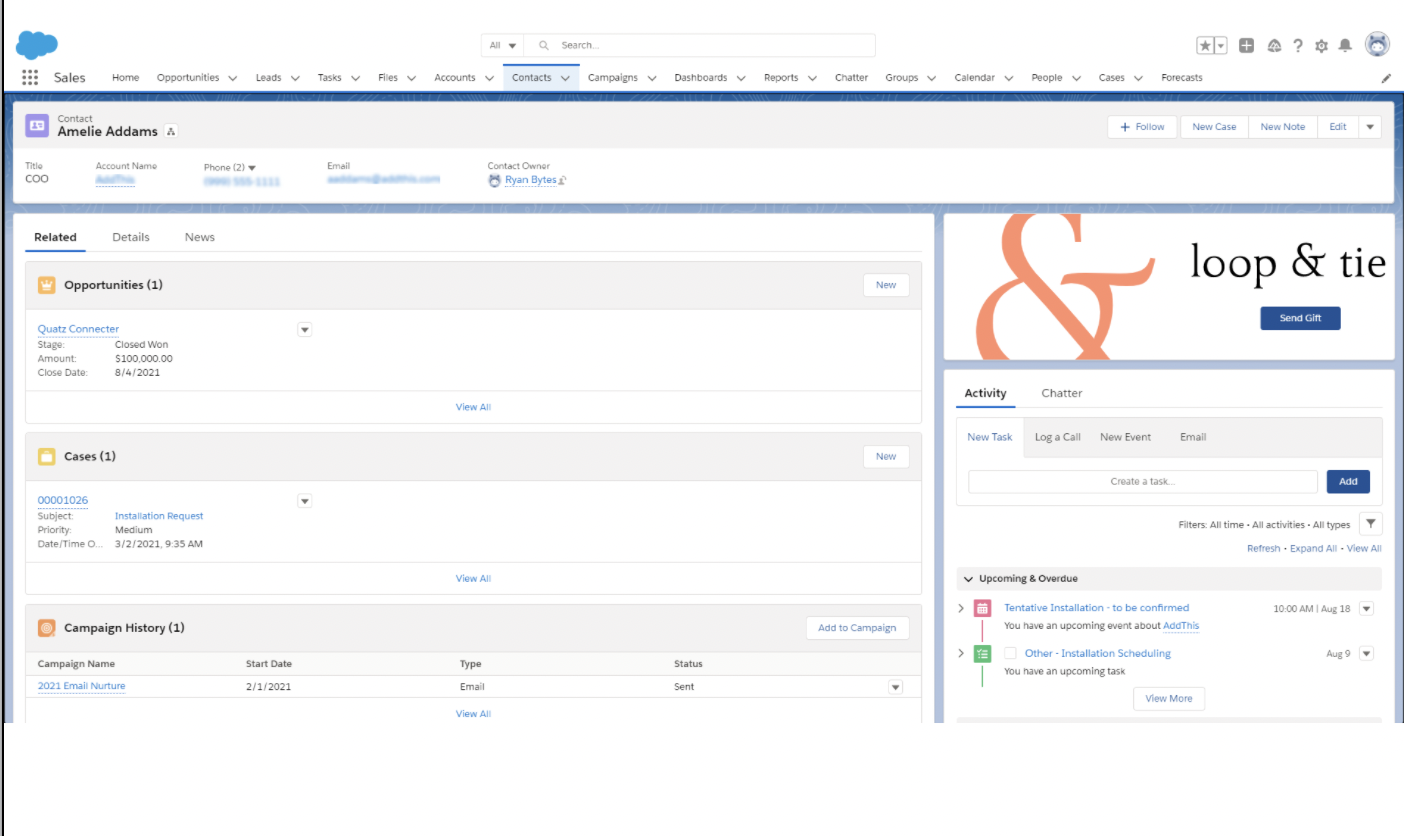Check the Other - Installation Scheduling task checkbox
This screenshot has width=1404, height=836.
[x=1010, y=654]
